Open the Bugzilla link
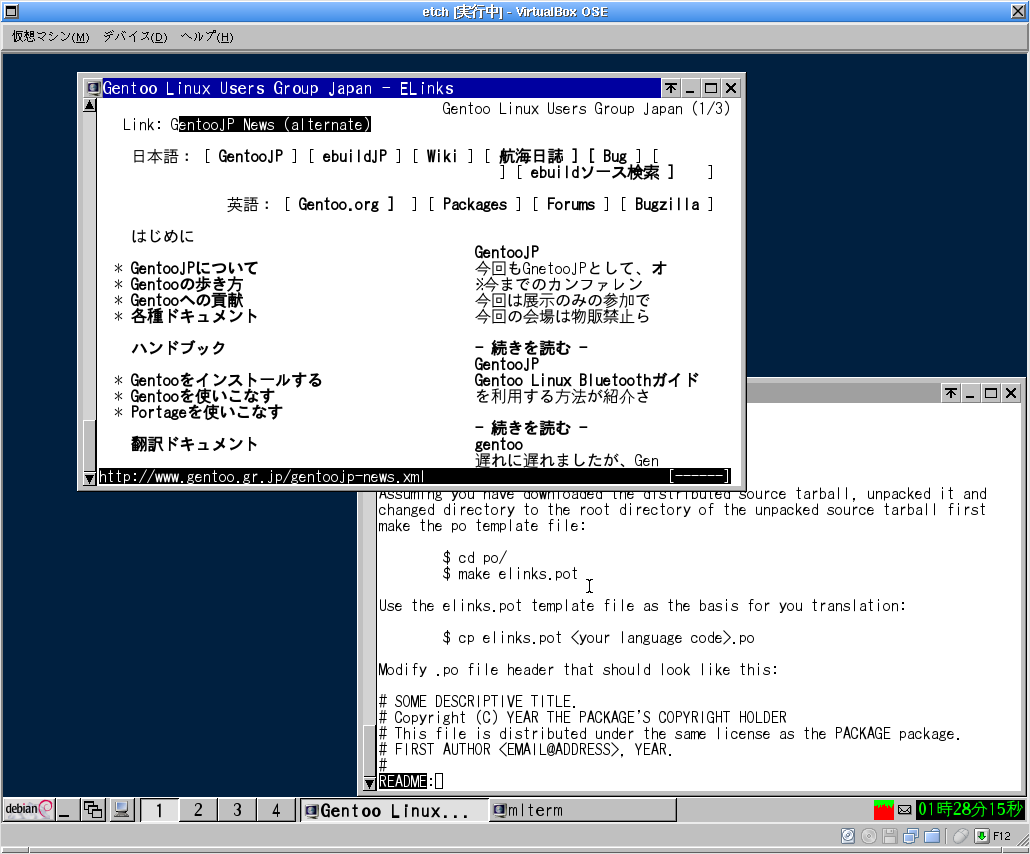This screenshot has width=1030, height=854. [667, 204]
